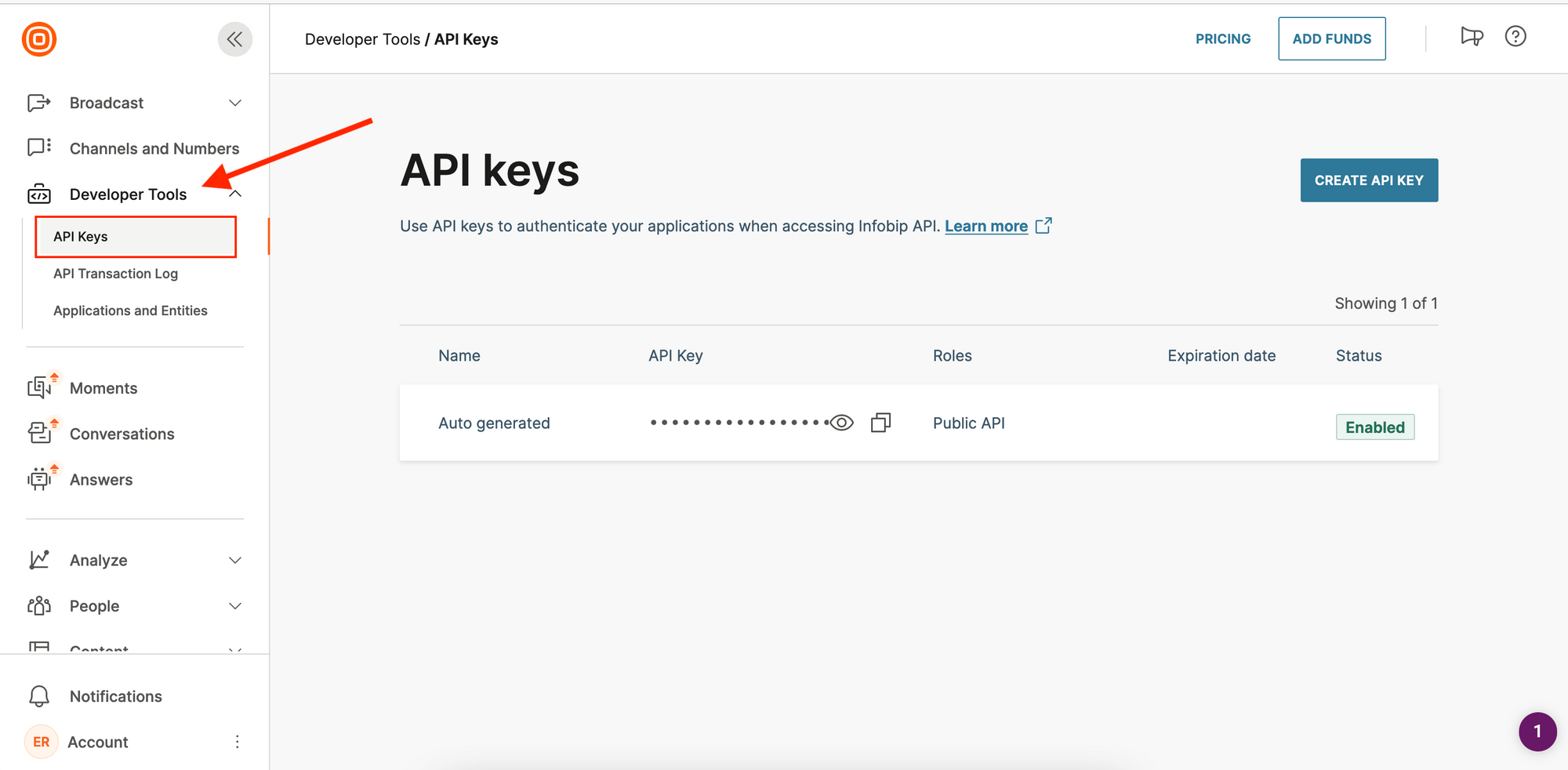The width and height of the screenshot is (1568, 770).
Task: Open the API Transaction Log
Action: (x=115, y=273)
